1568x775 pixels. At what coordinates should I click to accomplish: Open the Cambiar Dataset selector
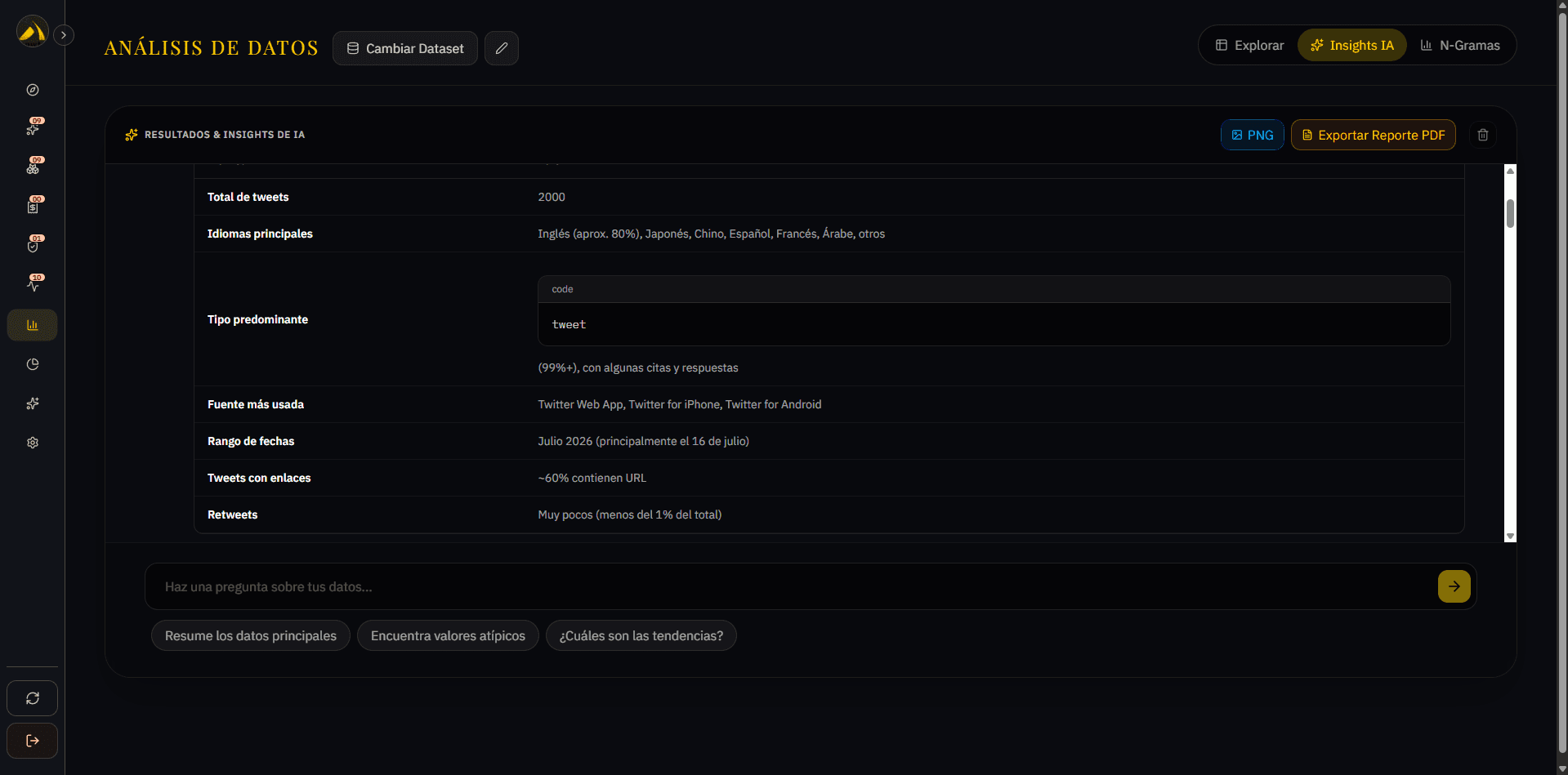(x=405, y=48)
